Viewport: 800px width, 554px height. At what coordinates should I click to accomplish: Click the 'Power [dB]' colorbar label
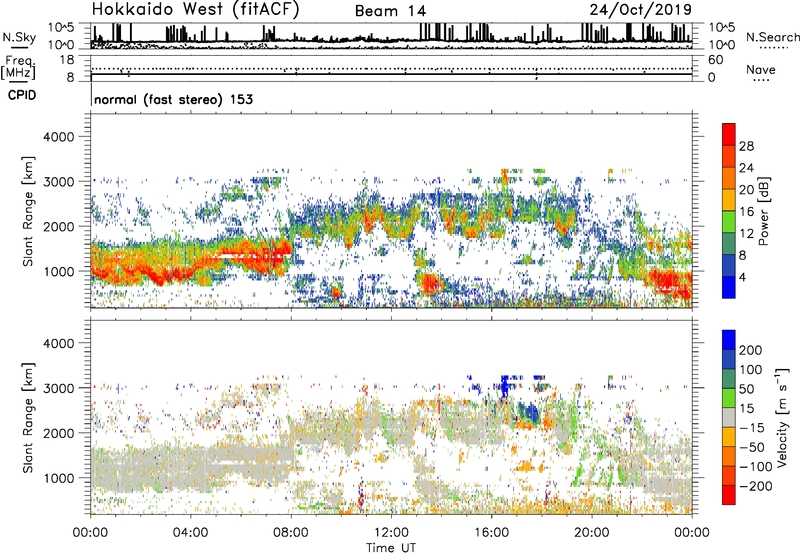763,211
